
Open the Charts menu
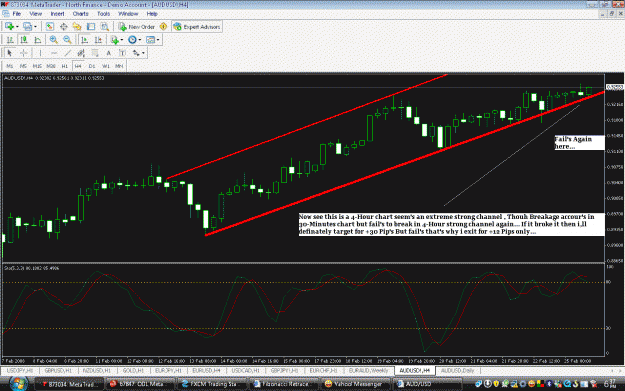click(x=81, y=14)
